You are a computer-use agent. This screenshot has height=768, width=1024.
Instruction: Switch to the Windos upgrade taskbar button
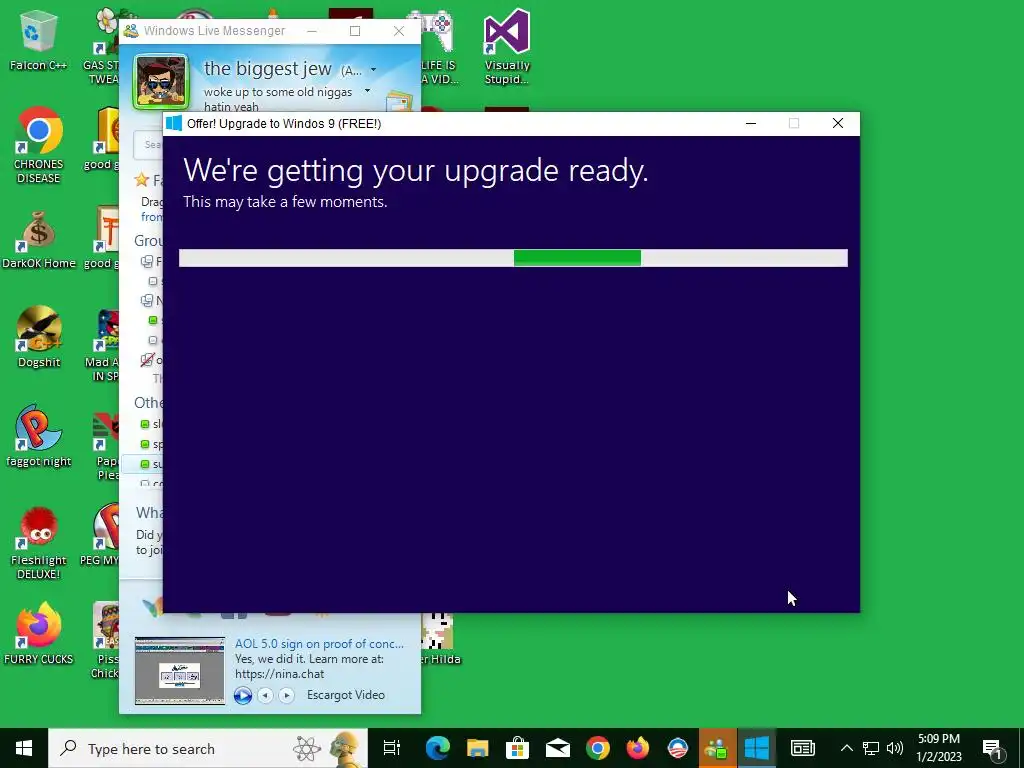pyautogui.click(x=757, y=748)
